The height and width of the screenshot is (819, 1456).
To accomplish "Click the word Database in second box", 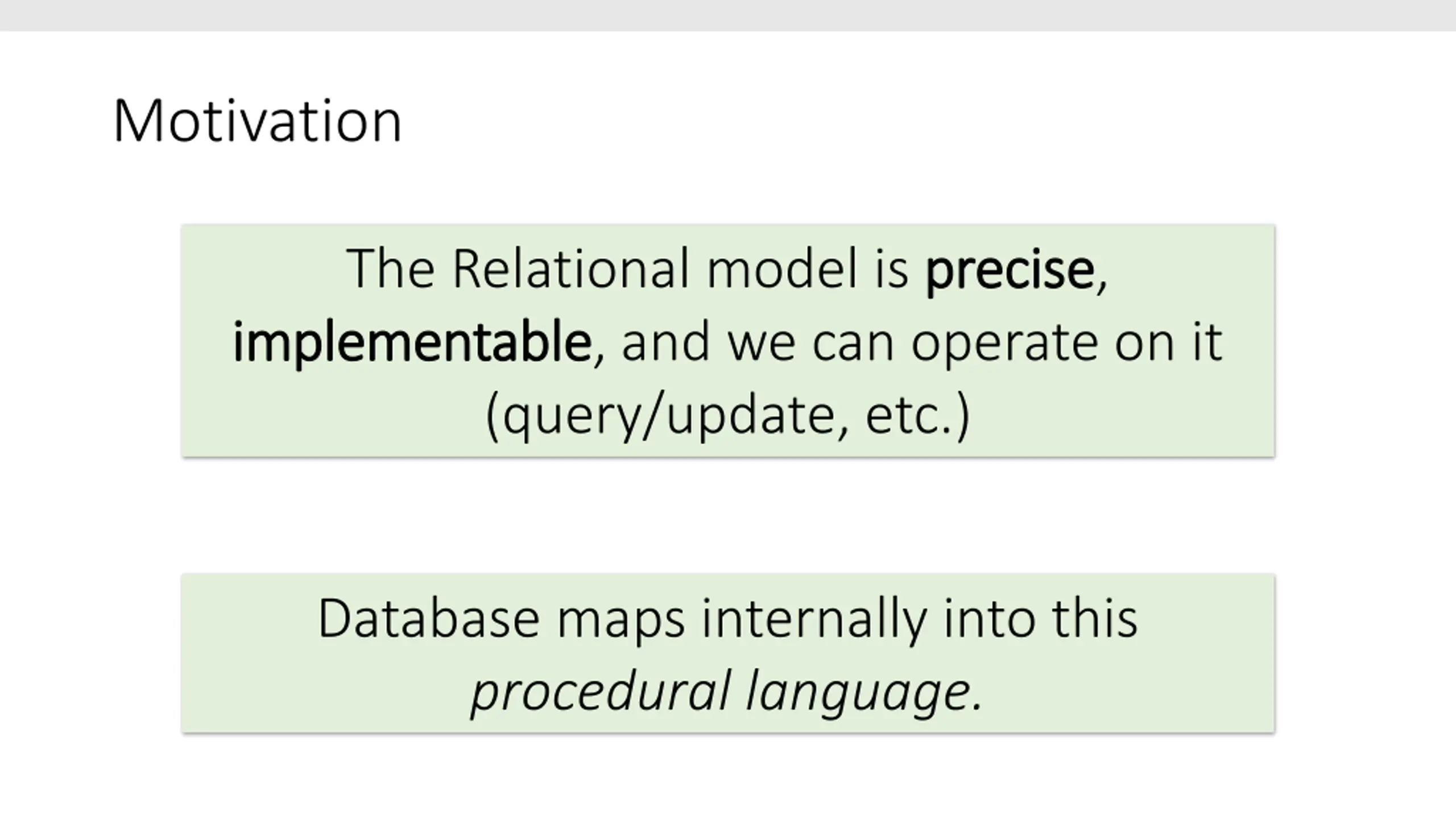I will click(x=429, y=619).
